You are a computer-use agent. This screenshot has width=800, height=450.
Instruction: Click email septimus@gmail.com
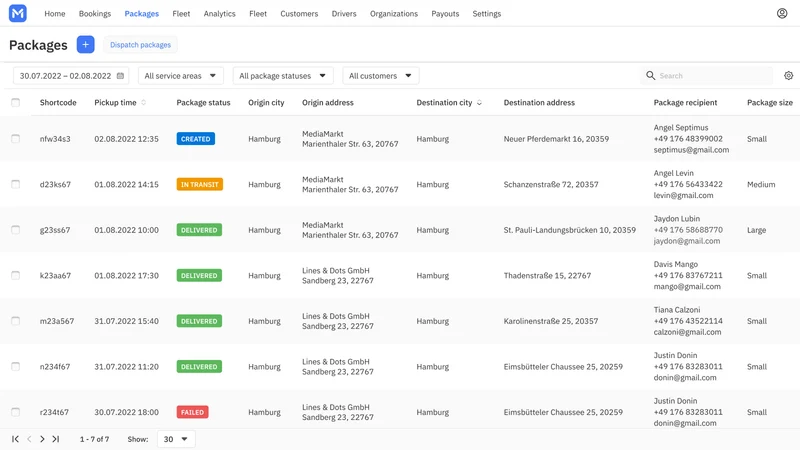[x=691, y=150]
